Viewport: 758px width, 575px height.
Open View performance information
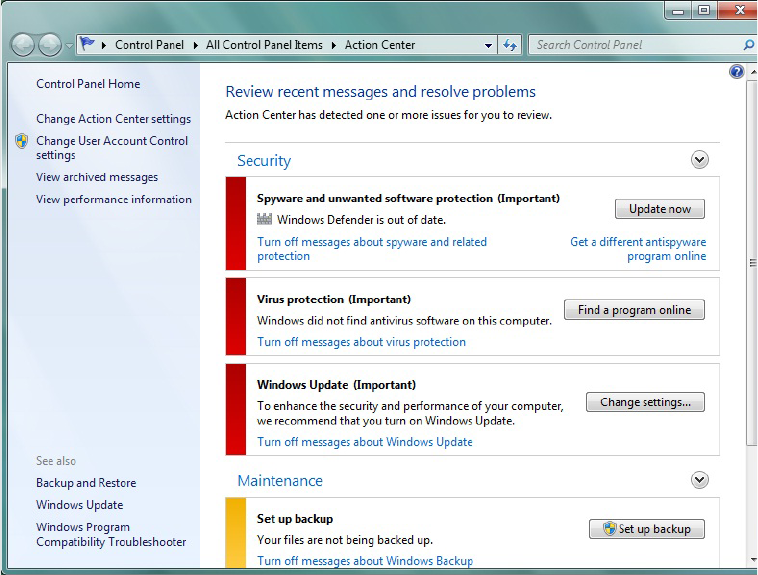(x=114, y=199)
